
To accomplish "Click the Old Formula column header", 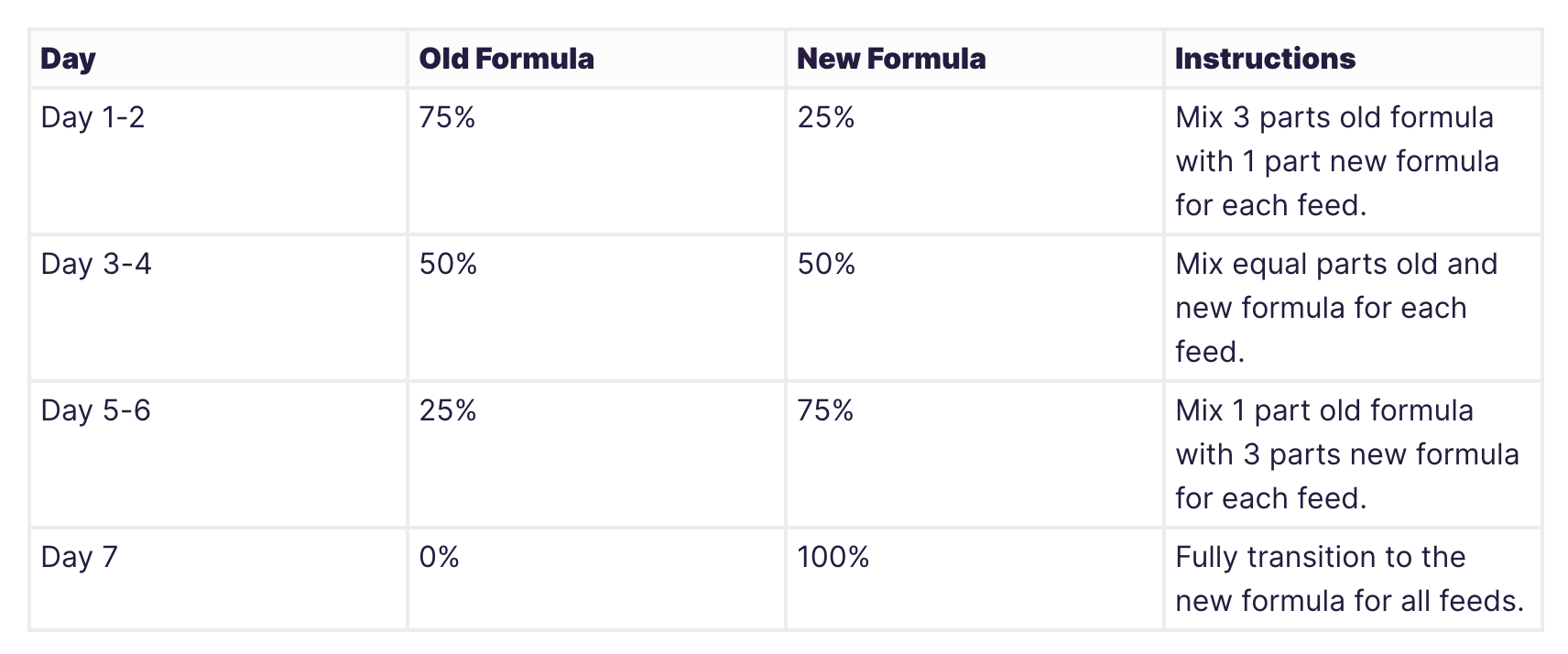I will [x=506, y=59].
